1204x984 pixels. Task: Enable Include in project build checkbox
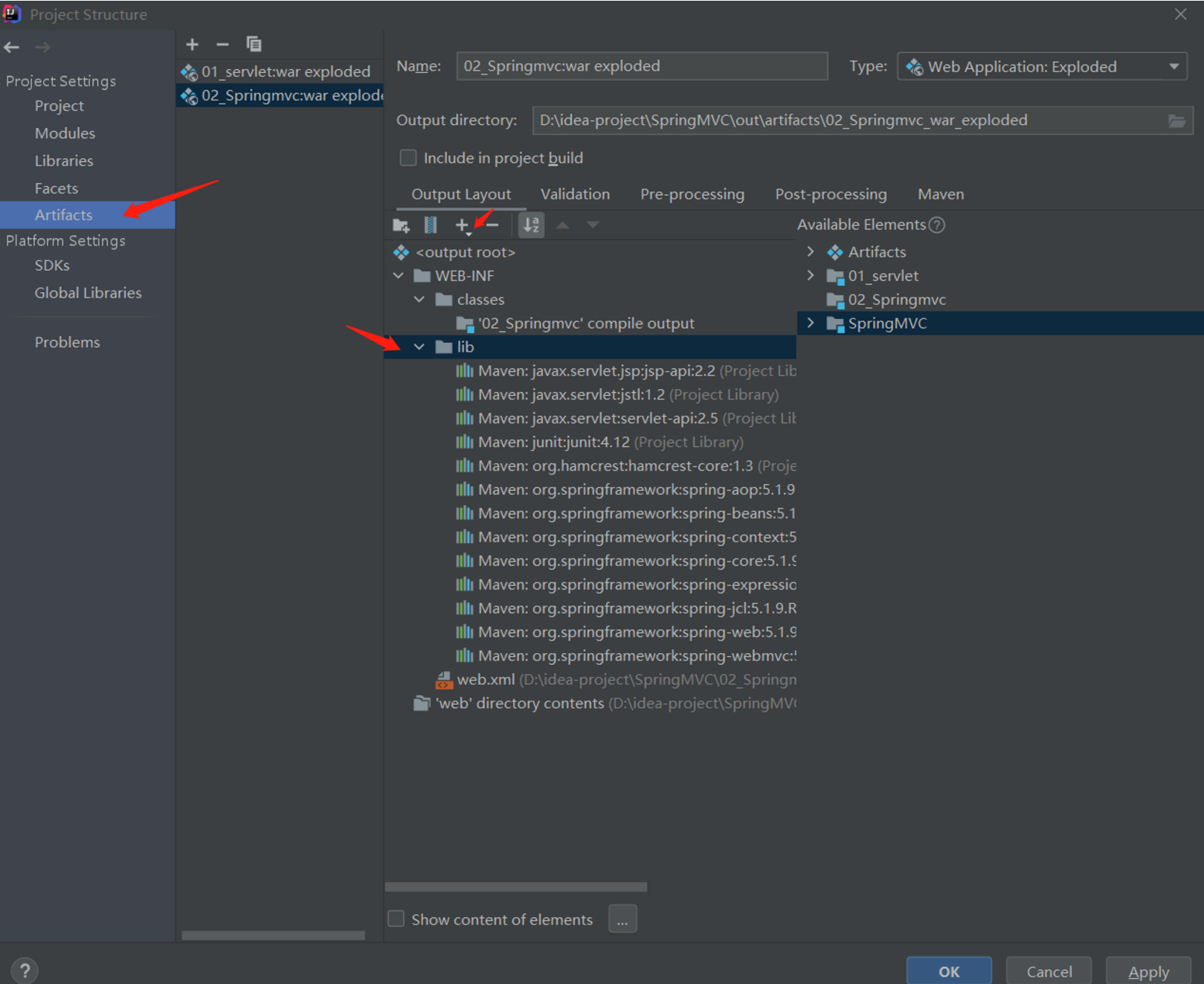[408, 158]
